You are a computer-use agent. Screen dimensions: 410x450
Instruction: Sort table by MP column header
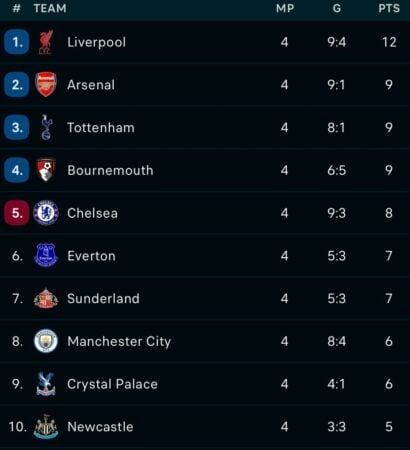click(285, 8)
